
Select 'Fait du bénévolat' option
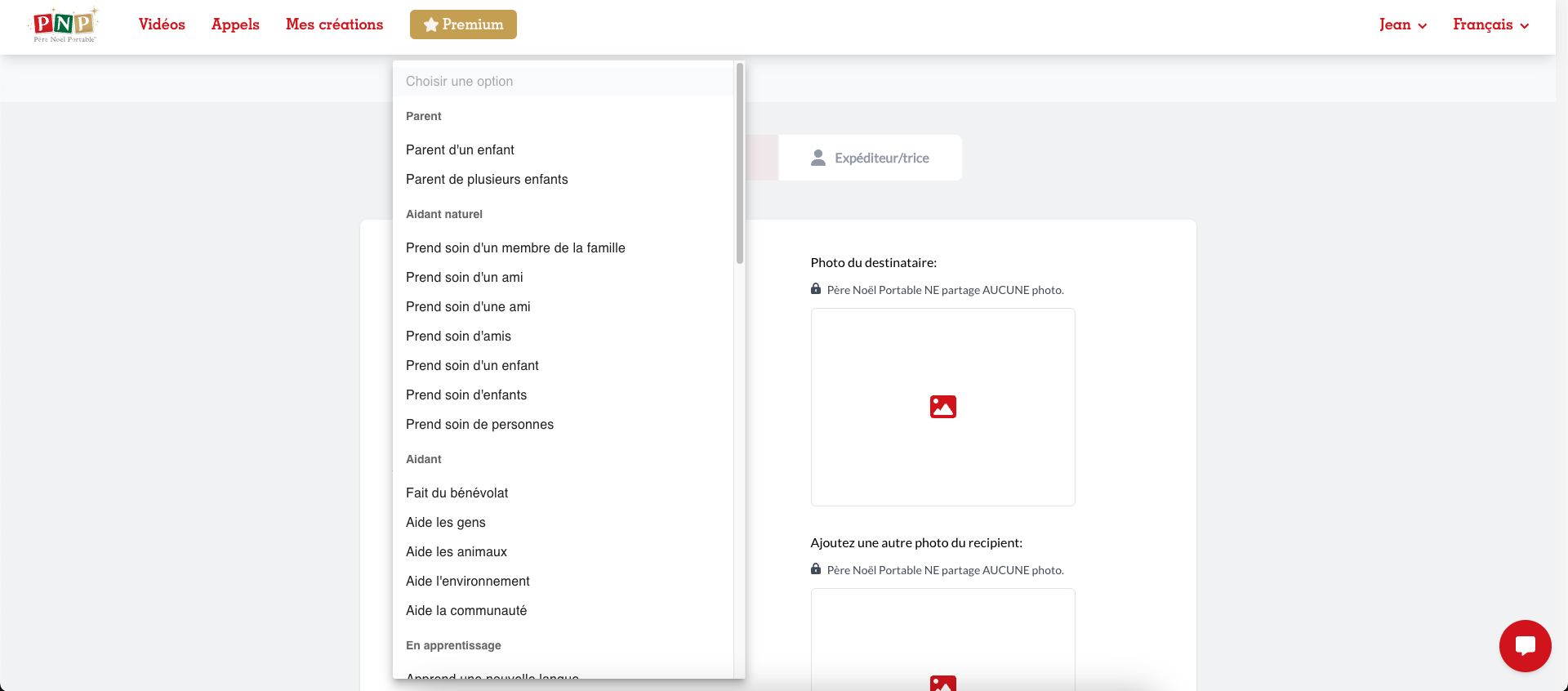click(563, 493)
